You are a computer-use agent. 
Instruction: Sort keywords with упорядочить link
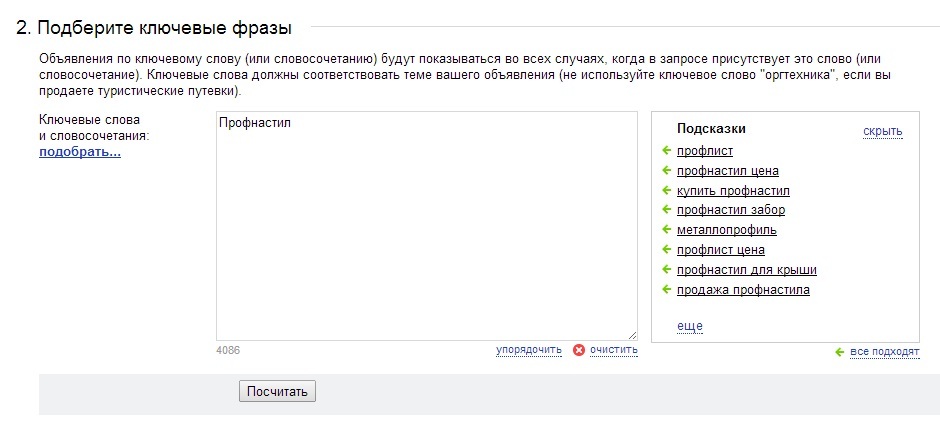[529, 349]
